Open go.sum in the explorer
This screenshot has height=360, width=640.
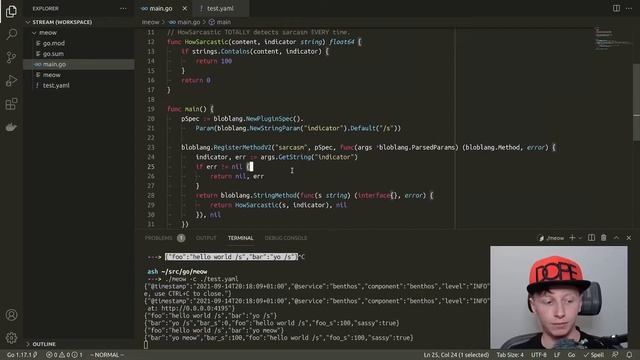53,54
